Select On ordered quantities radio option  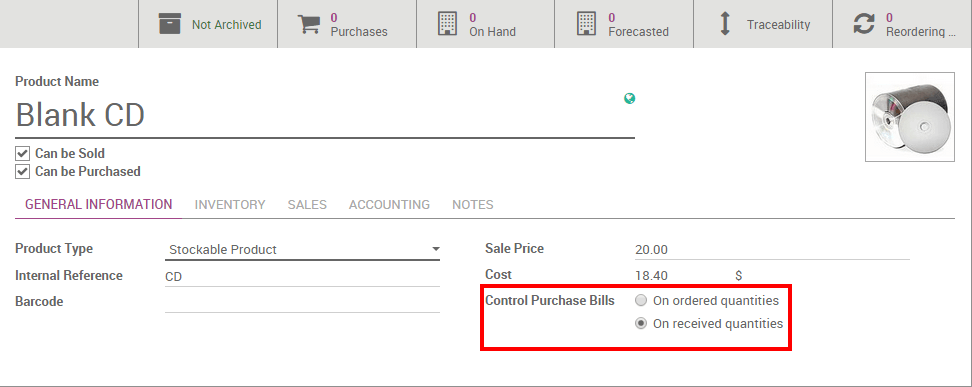(641, 301)
